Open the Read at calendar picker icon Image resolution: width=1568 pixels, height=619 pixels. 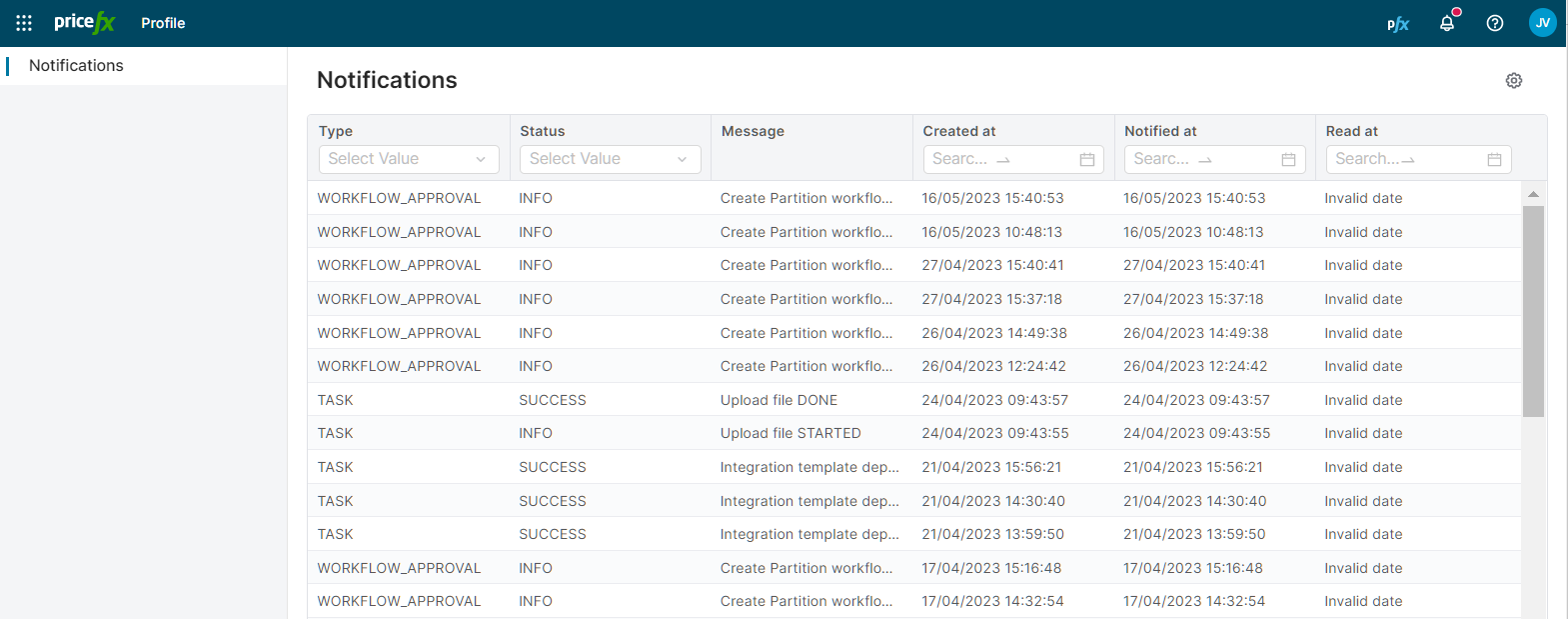click(x=1494, y=159)
